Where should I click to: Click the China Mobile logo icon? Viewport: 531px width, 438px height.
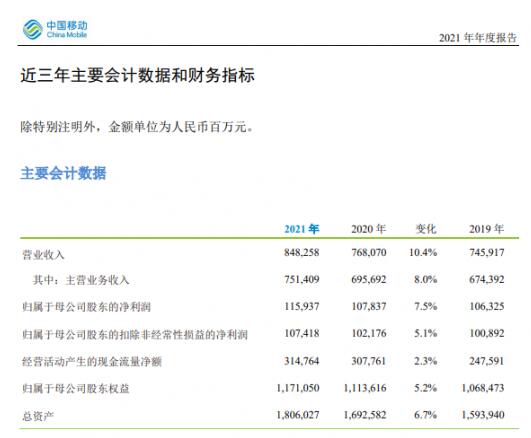[33, 29]
